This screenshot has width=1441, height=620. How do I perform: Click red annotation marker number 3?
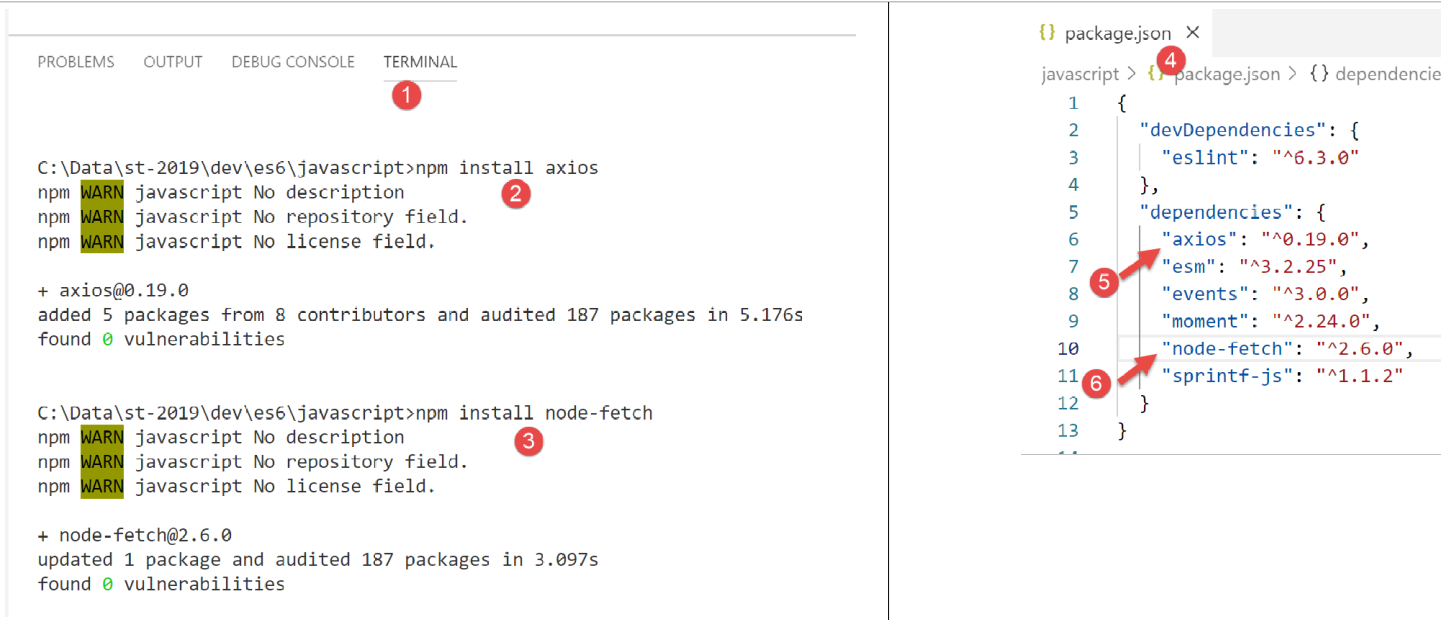pyautogui.click(x=528, y=441)
